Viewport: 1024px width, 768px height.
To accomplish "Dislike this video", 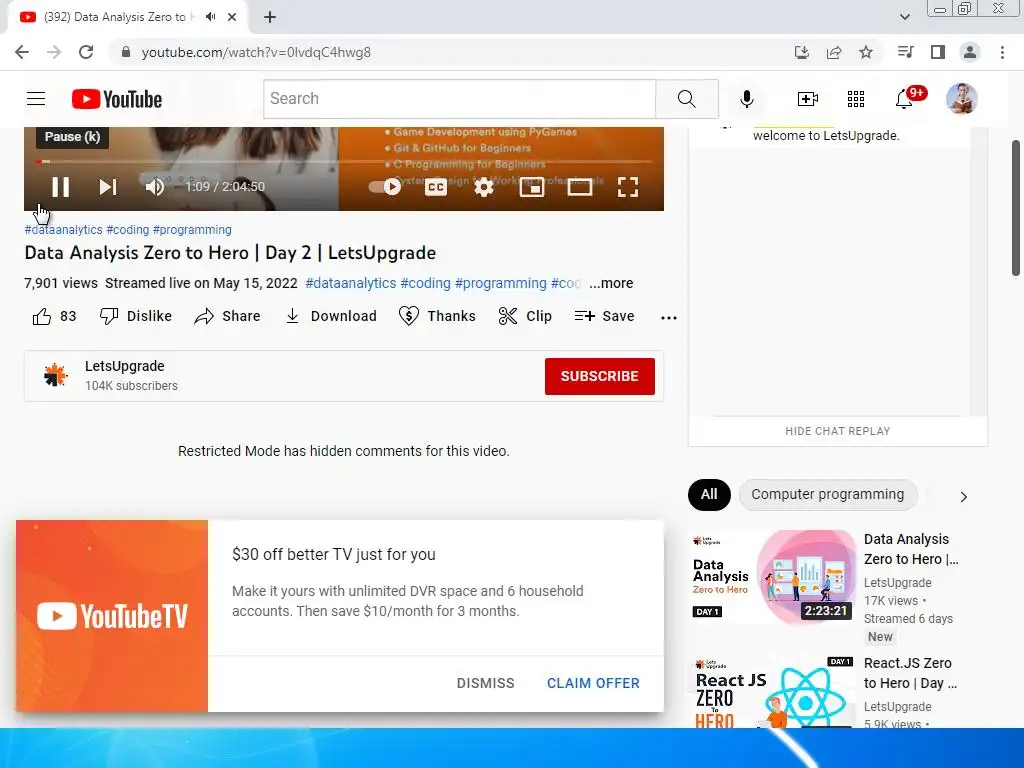I will [135, 316].
